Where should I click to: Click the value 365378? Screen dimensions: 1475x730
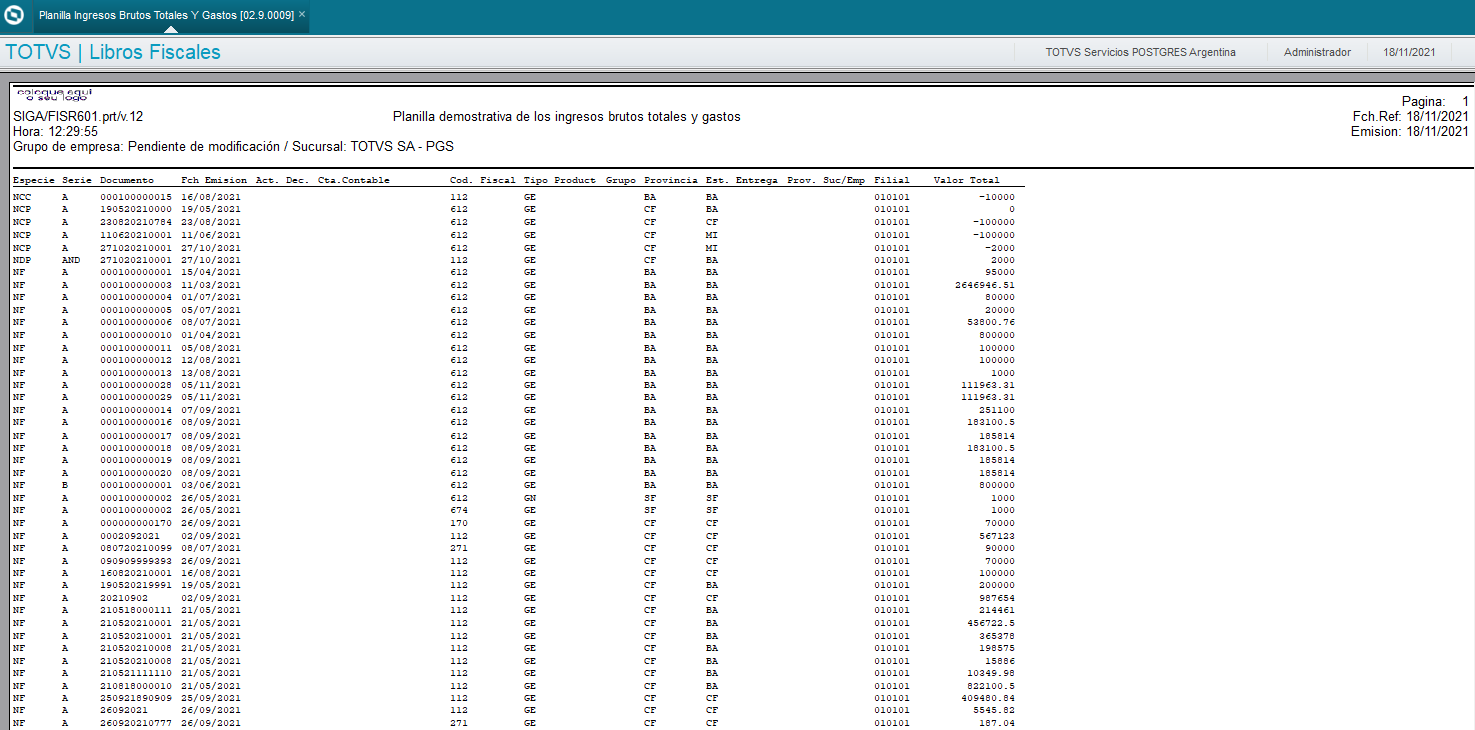click(x=997, y=636)
